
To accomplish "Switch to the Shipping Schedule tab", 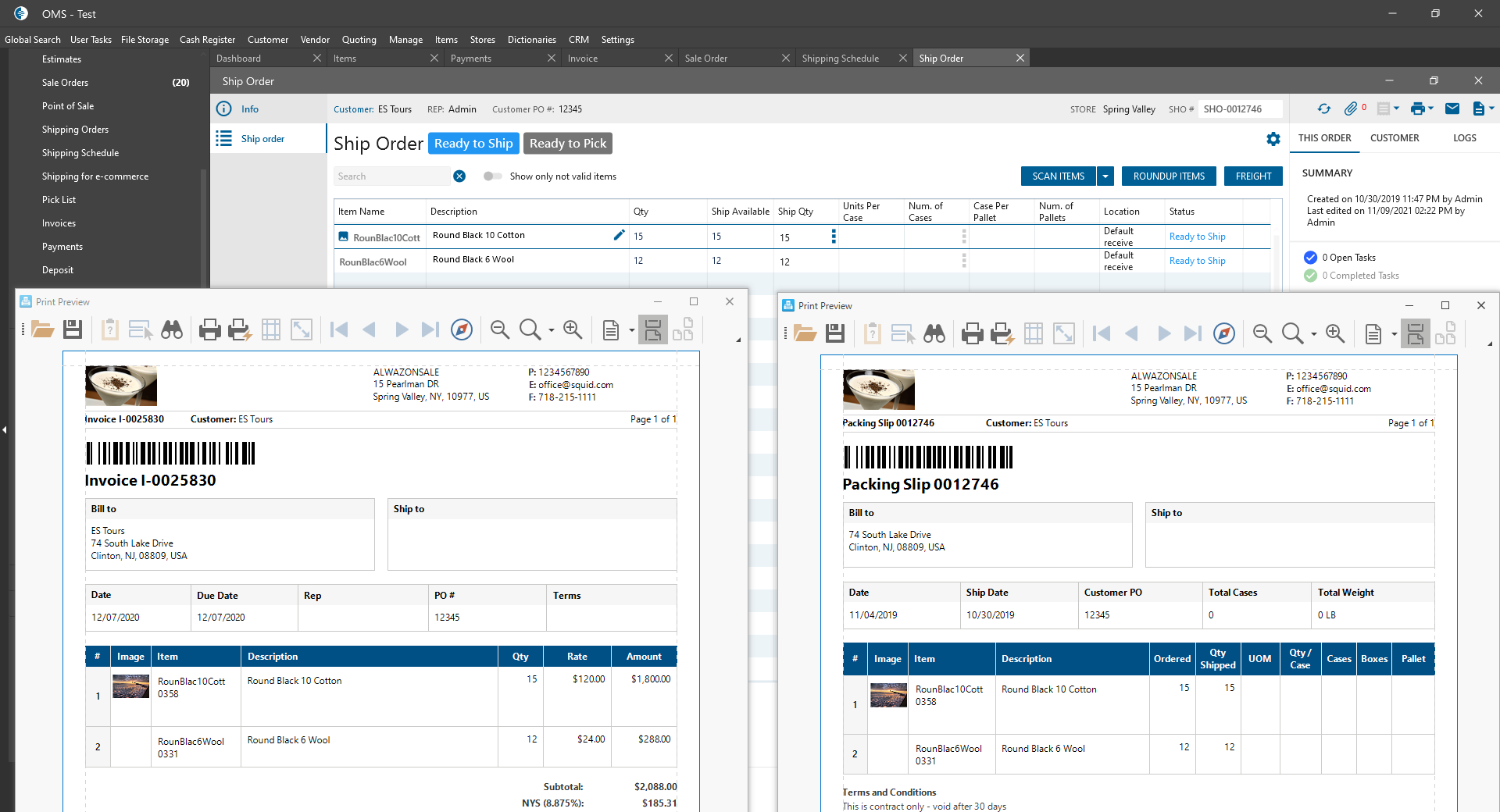I will pos(840,59).
